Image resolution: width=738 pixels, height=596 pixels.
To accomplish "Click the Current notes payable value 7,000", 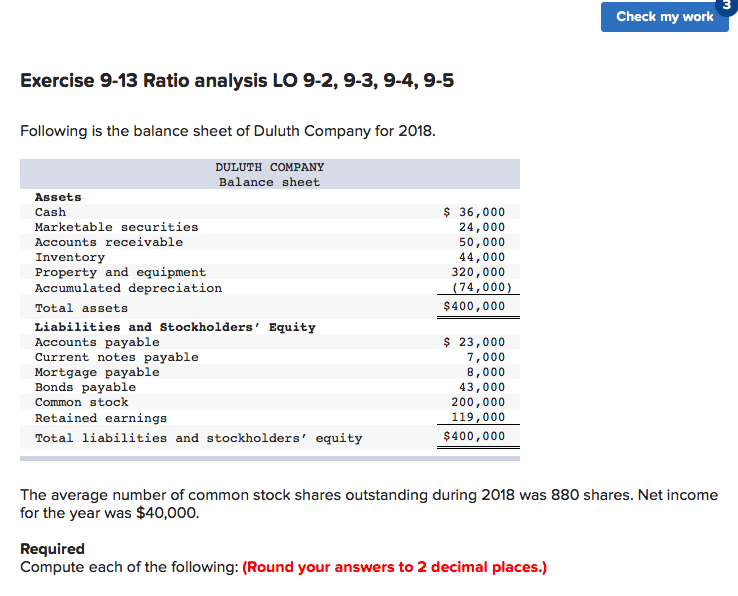I will coord(486,357).
